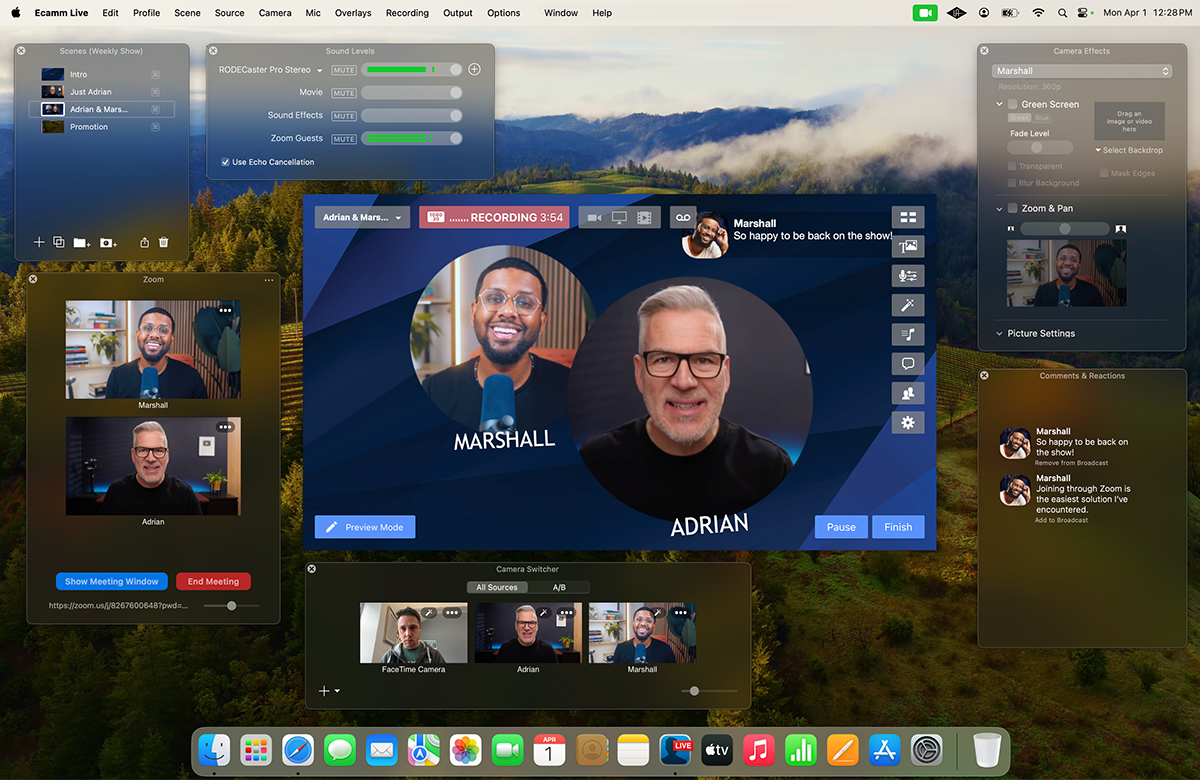Image resolution: width=1200 pixels, height=780 pixels.
Task: Open the Recording menu in the menu bar
Action: click(407, 13)
